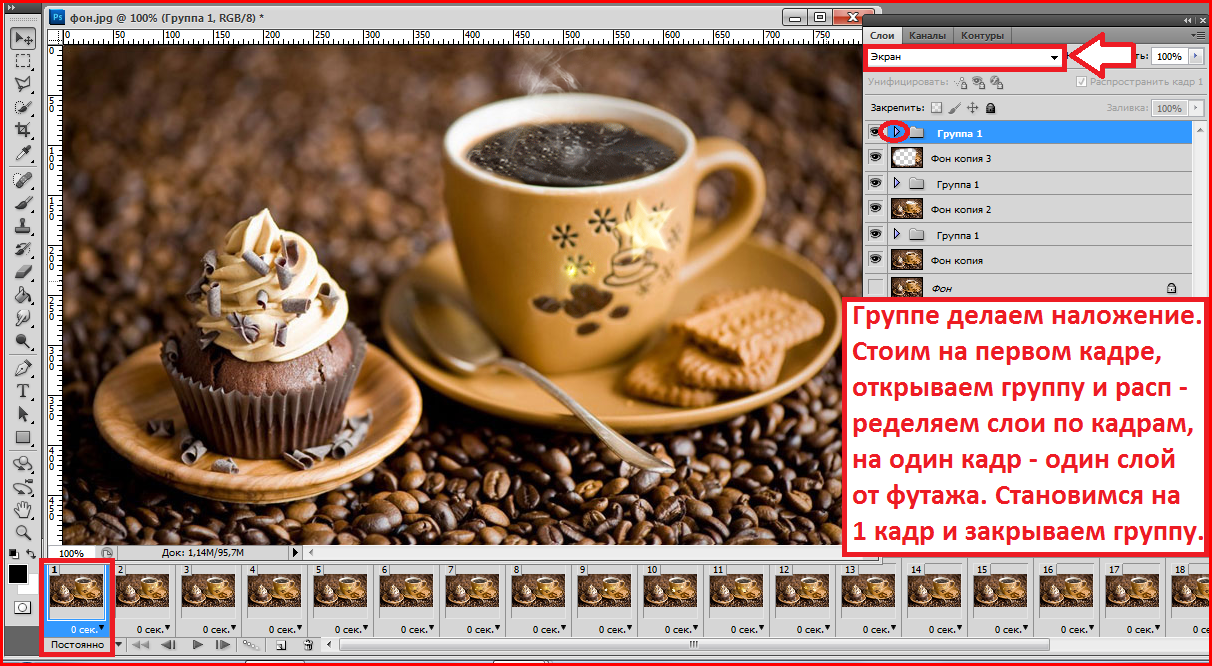The image size is (1212, 666).
Task: Show the hidden Фон layer
Action: [875, 288]
